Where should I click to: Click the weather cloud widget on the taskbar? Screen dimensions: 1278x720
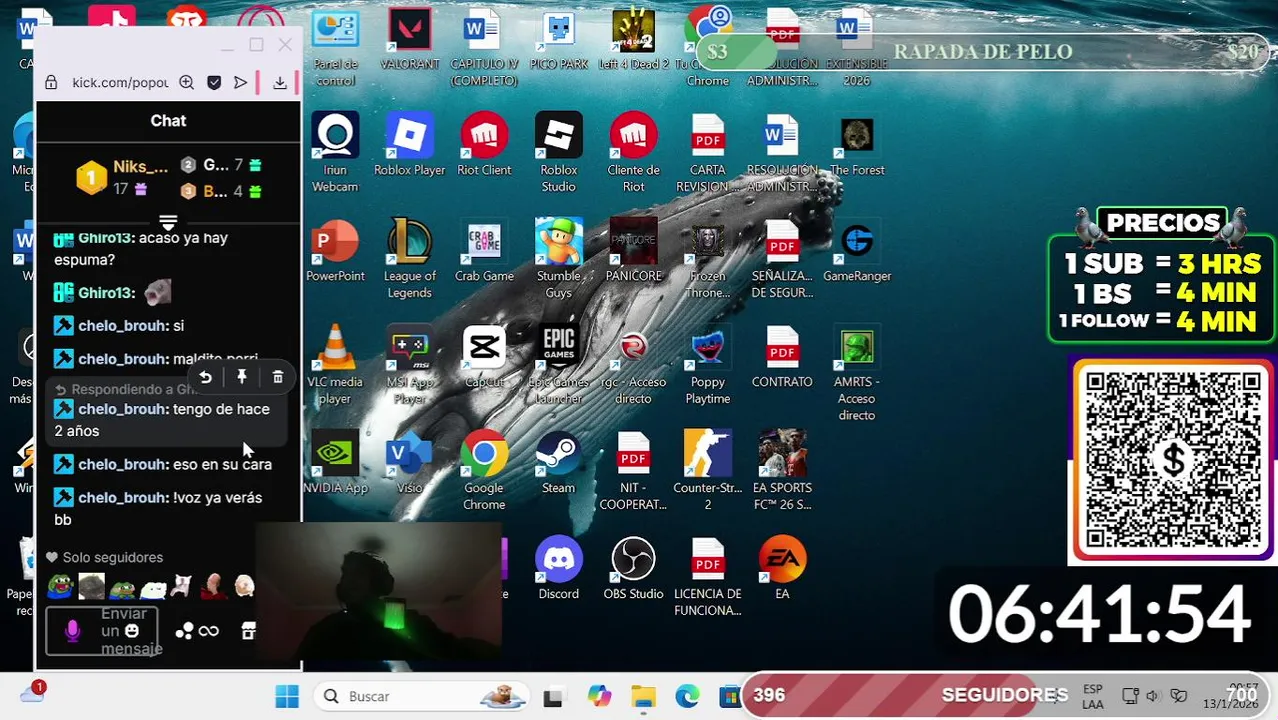pyautogui.click(x=32, y=692)
